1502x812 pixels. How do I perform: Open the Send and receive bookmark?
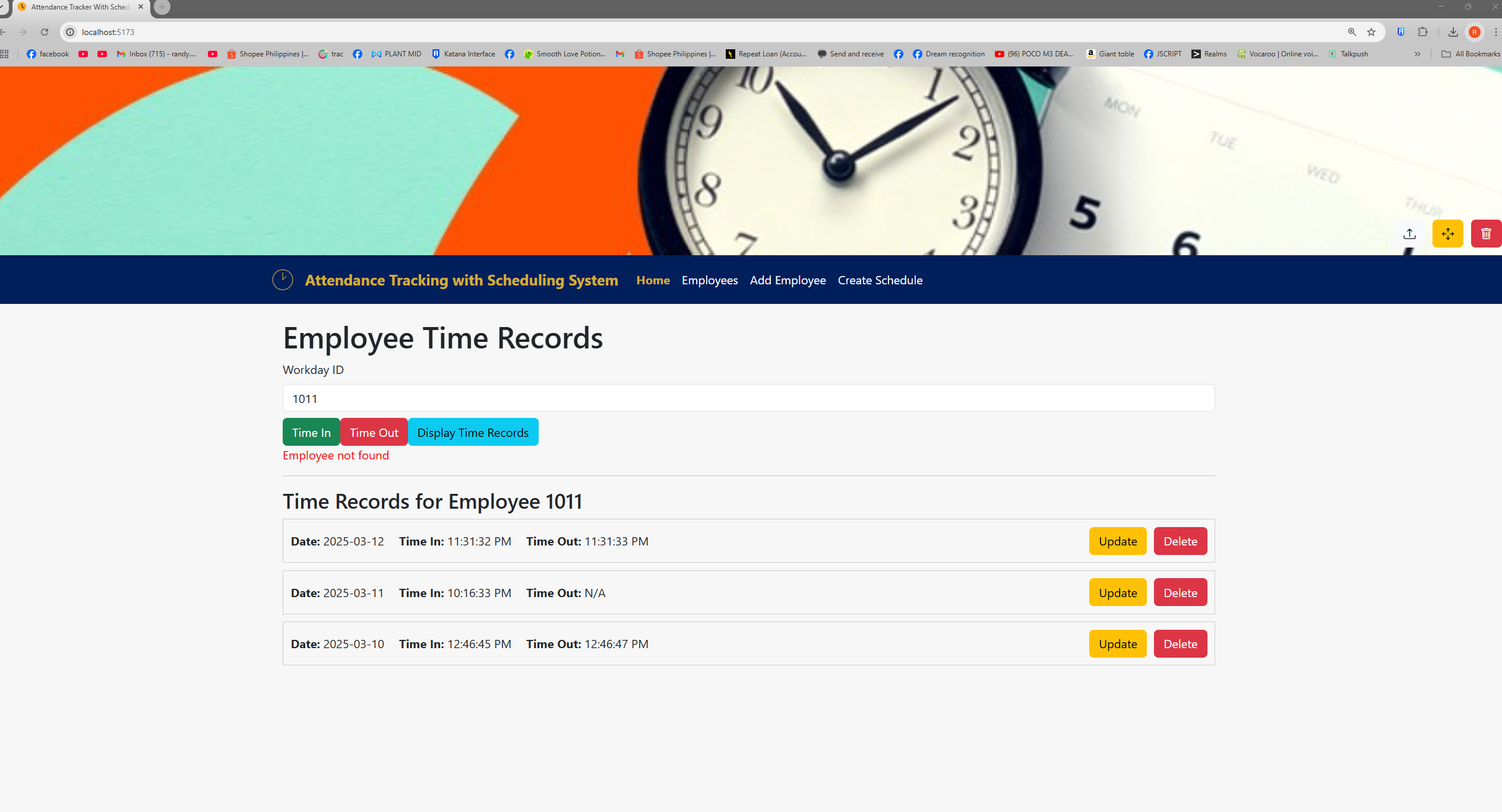[851, 54]
